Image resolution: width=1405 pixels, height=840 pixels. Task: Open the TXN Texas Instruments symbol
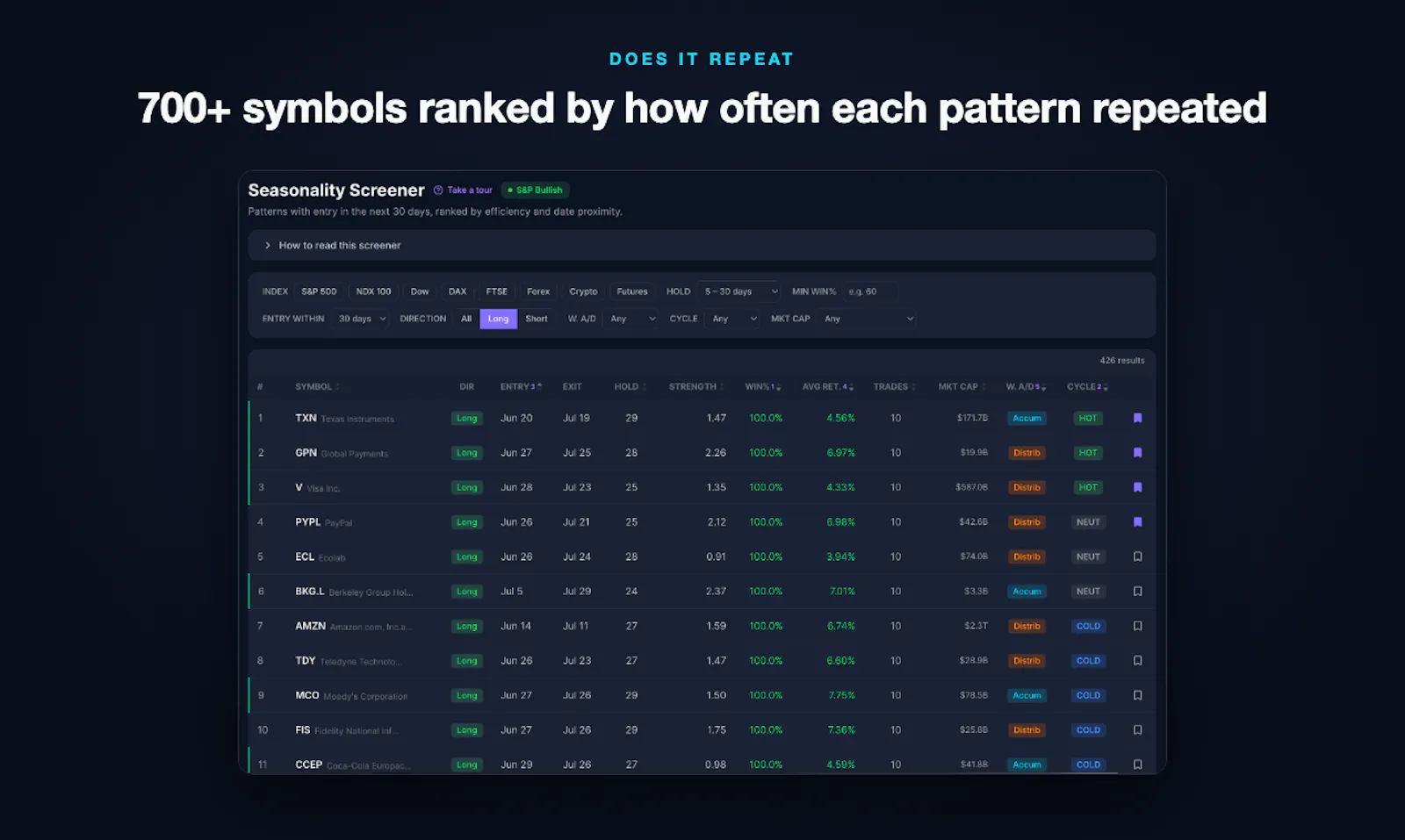pos(344,419)
